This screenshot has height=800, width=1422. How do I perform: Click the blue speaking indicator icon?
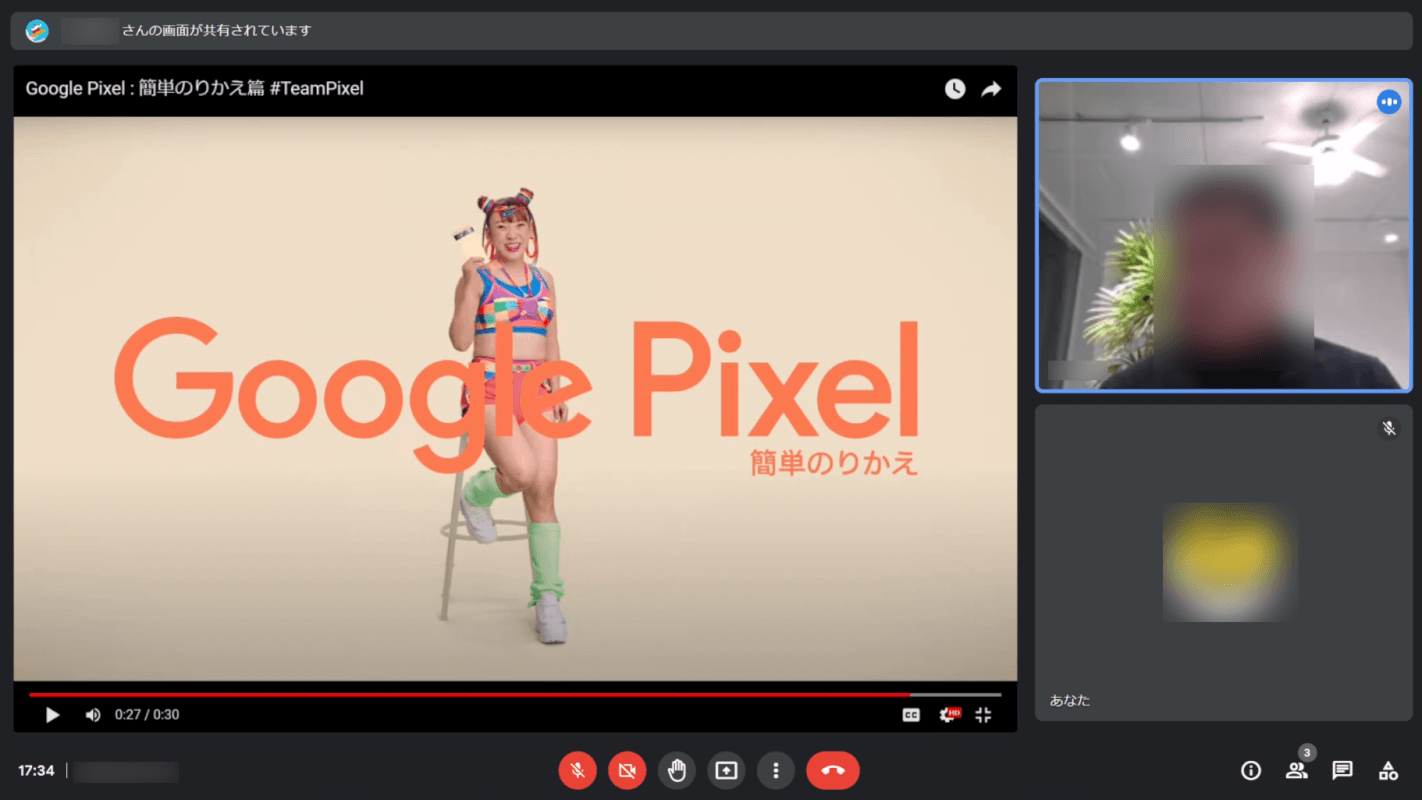click(1389, 102)
